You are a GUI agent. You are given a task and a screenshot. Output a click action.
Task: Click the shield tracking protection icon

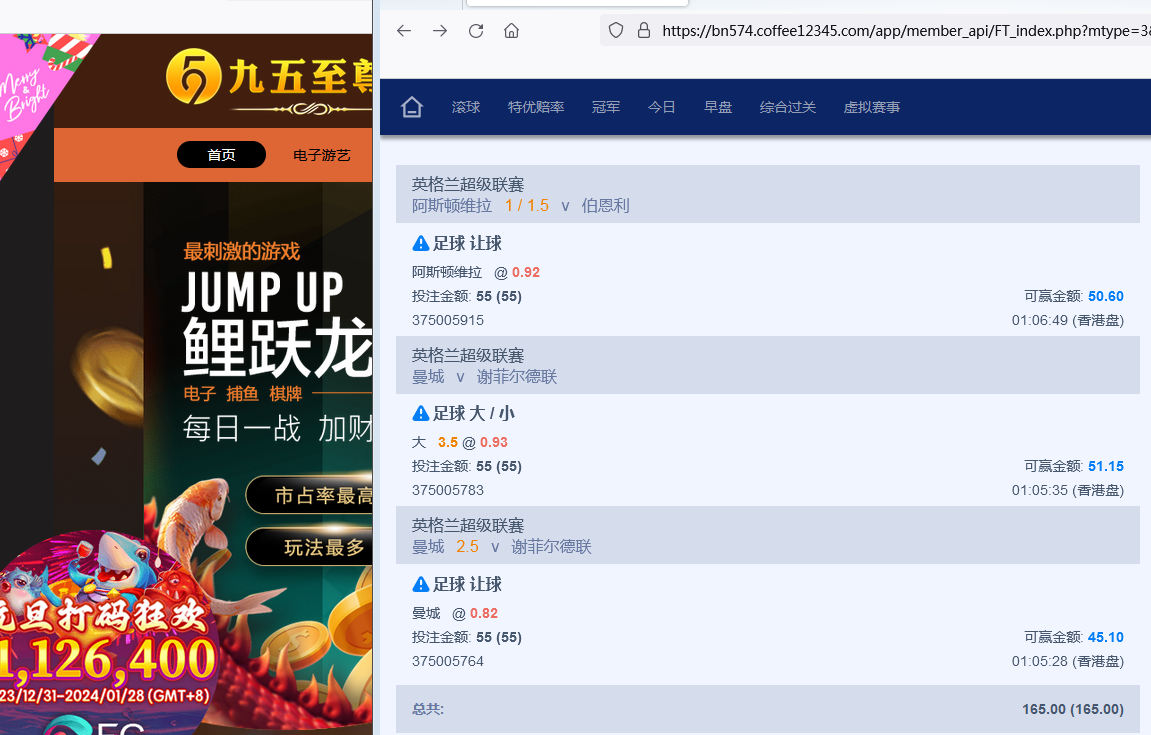[x=616, y=31]
